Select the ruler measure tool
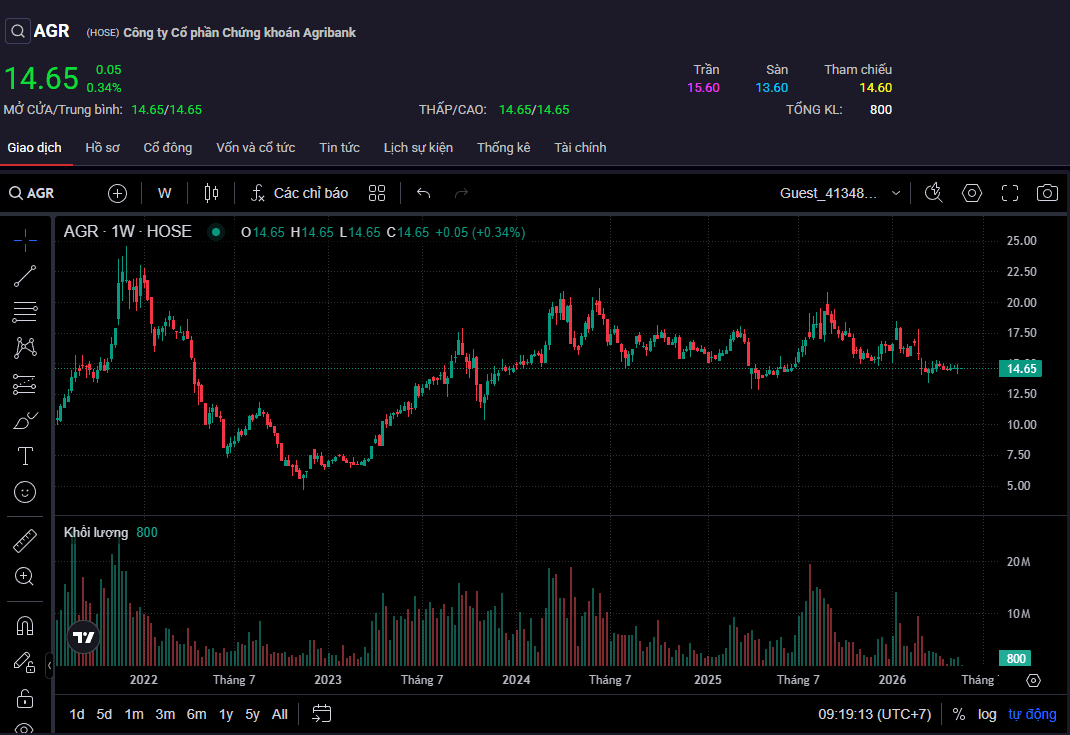The height and width of the screenshot is (735, 1070). (x=25, y=541)
